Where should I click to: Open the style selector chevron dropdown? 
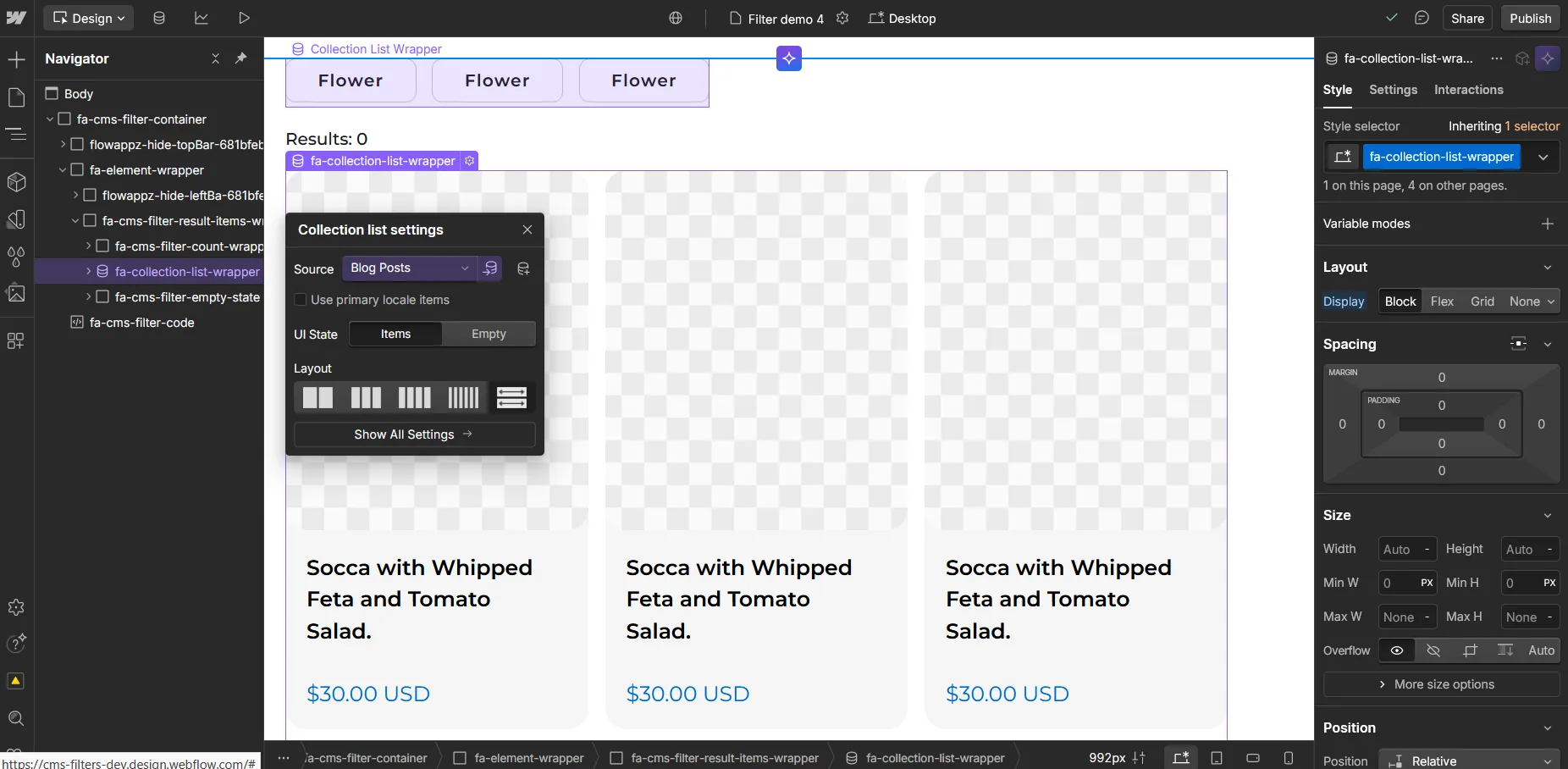[1543, 157]
